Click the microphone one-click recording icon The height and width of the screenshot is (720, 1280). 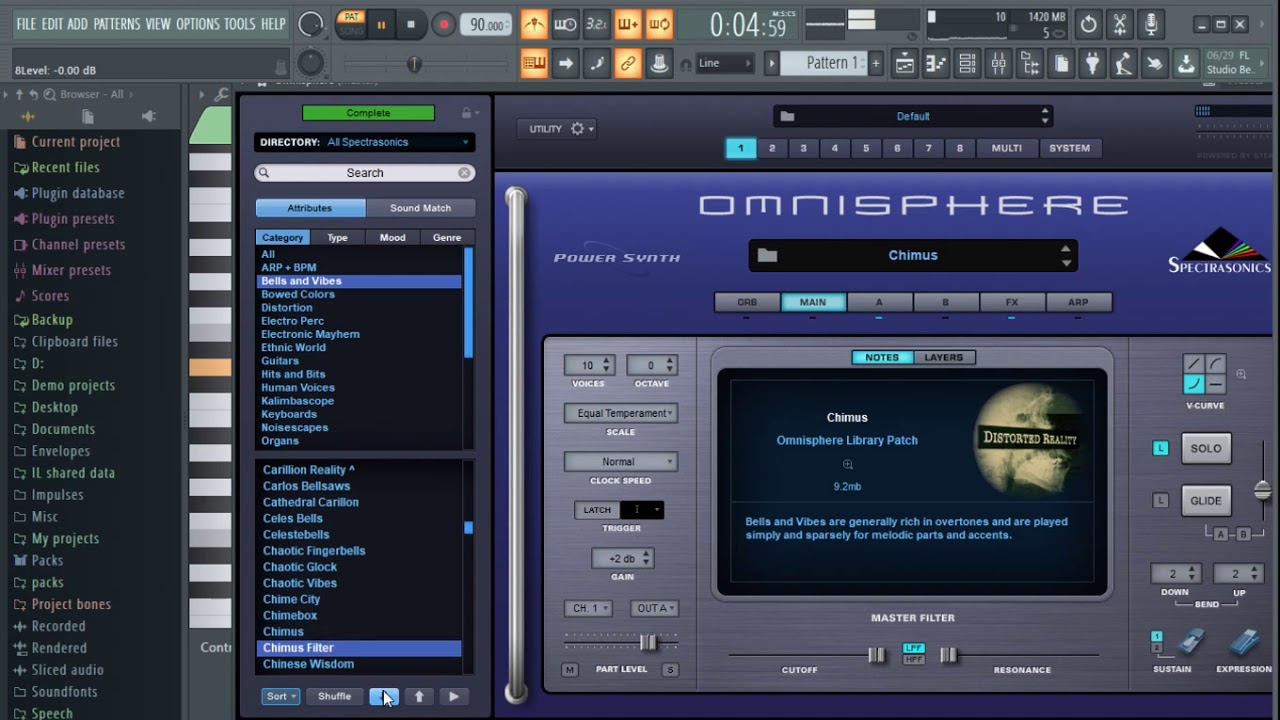(1151, 25)
